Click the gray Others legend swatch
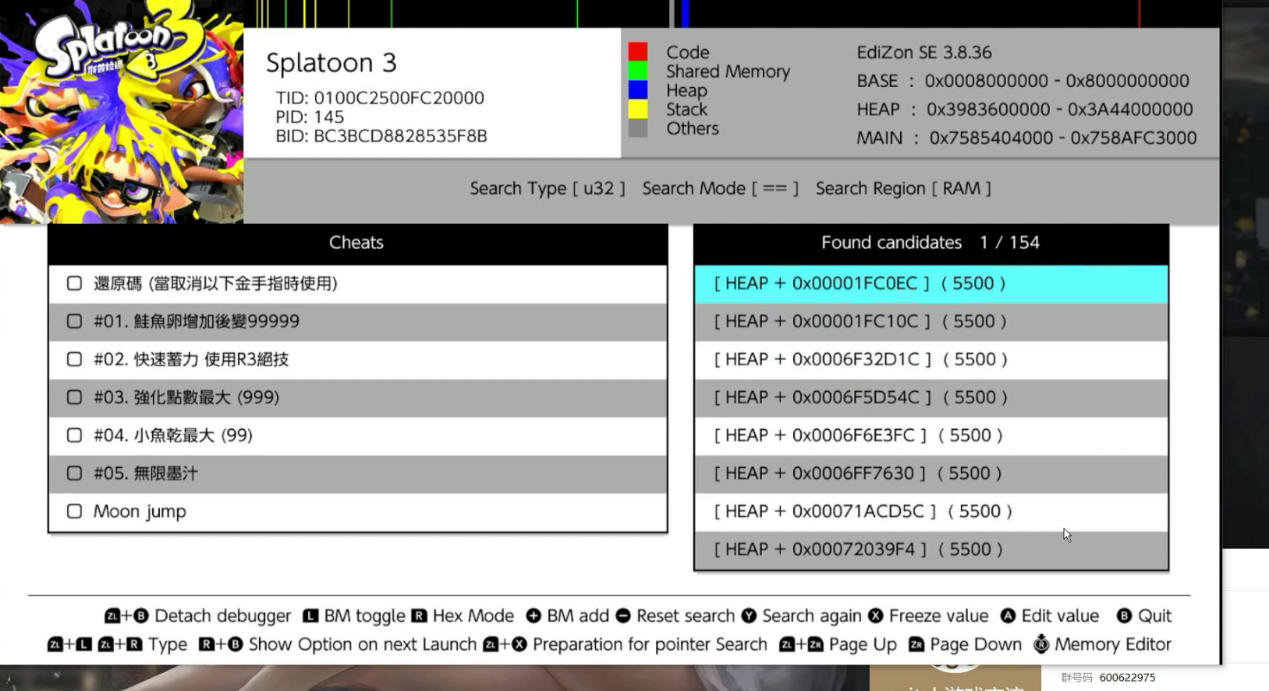 (638, 128)
